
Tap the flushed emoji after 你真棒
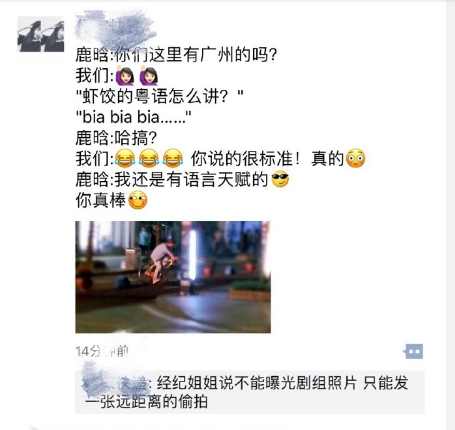[x=138, y=200]
